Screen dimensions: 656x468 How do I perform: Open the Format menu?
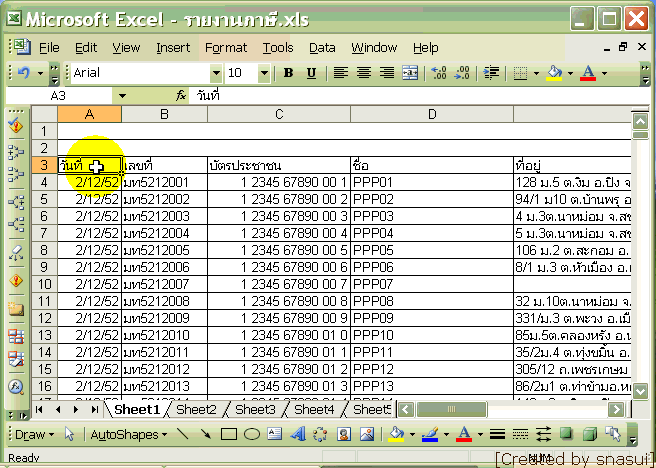[226, 48]
